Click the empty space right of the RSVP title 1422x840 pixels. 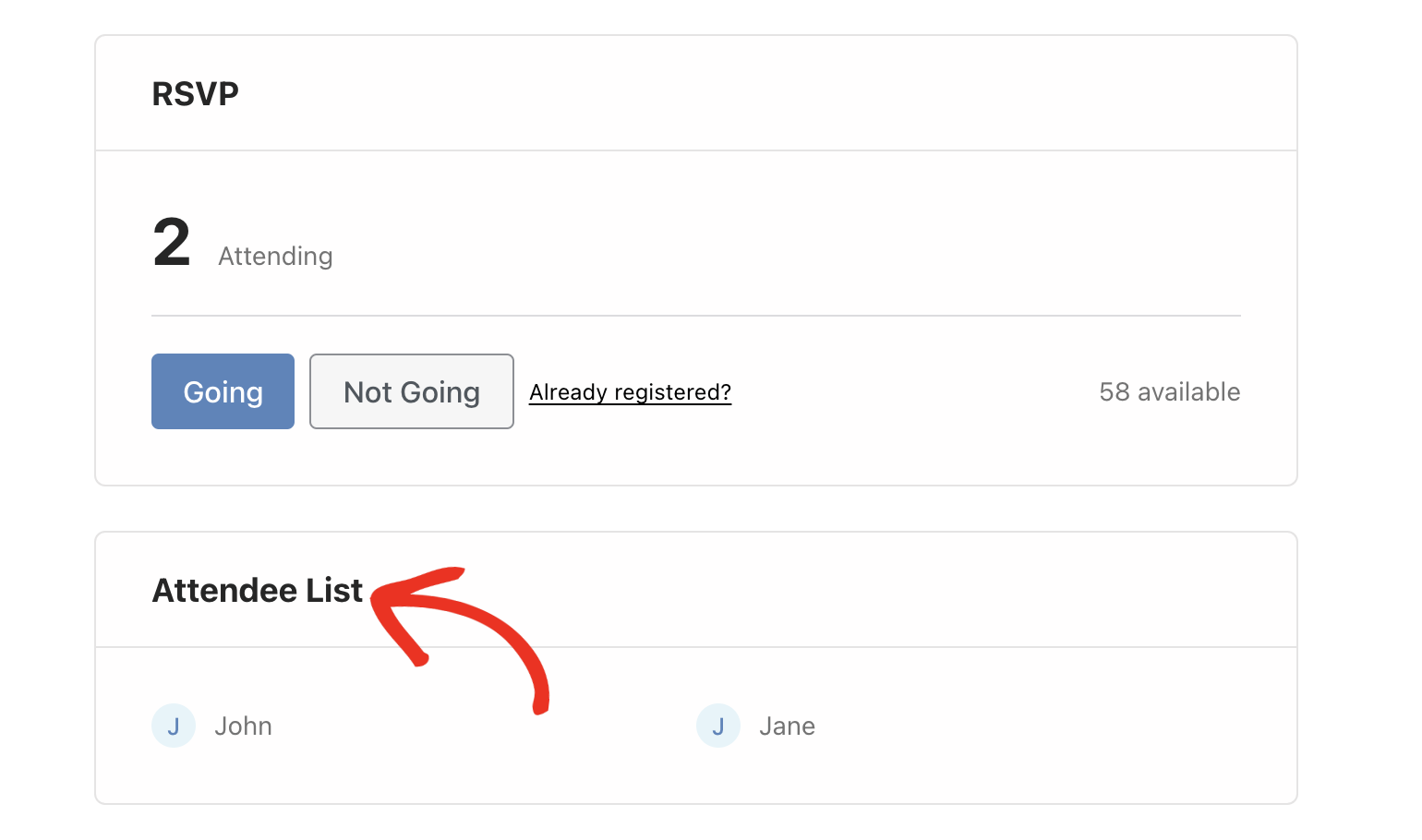point(739,93)
